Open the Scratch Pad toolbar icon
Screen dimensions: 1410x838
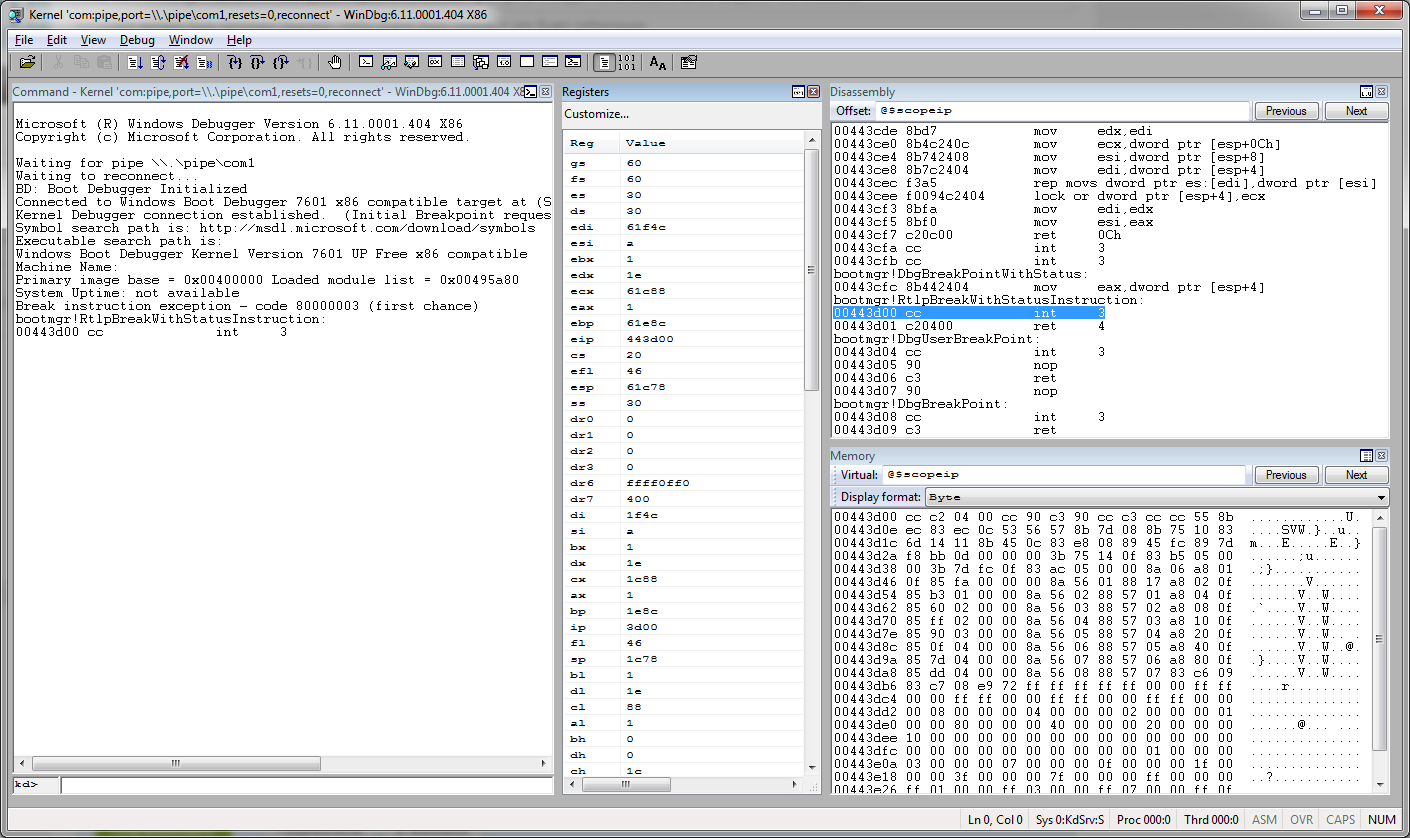(x=526, y=62)
